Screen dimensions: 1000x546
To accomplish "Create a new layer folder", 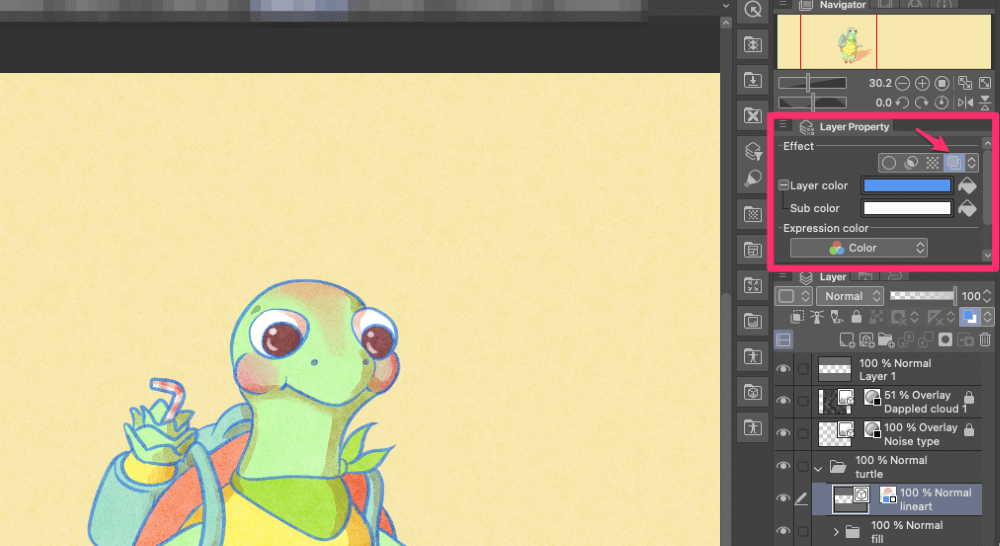I will point(886,340).
